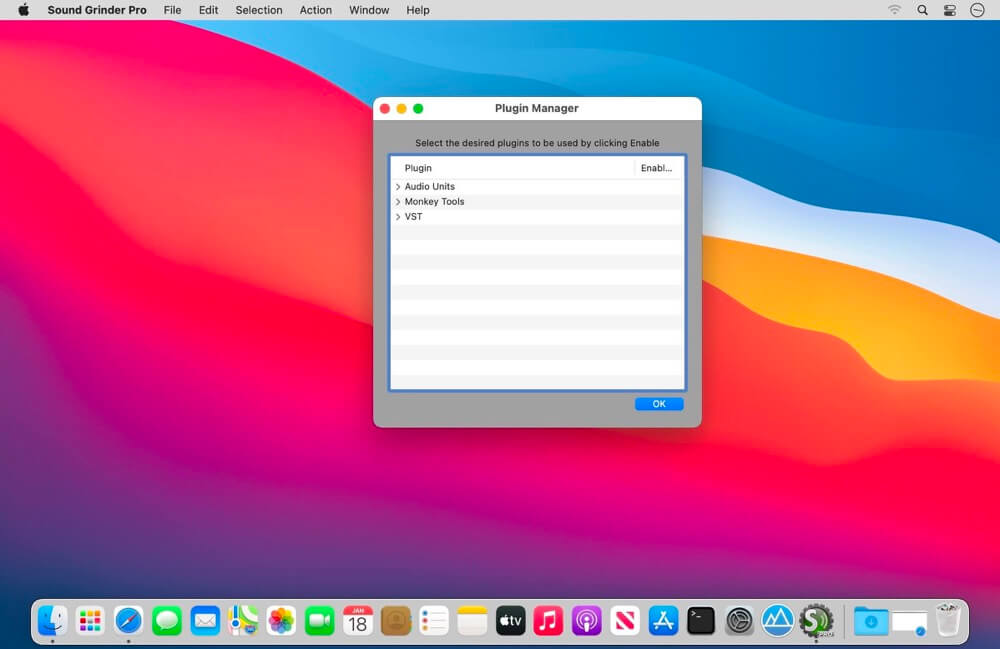Open the Window menu
Screen dimensions: 1000x649
click(369, 10)
